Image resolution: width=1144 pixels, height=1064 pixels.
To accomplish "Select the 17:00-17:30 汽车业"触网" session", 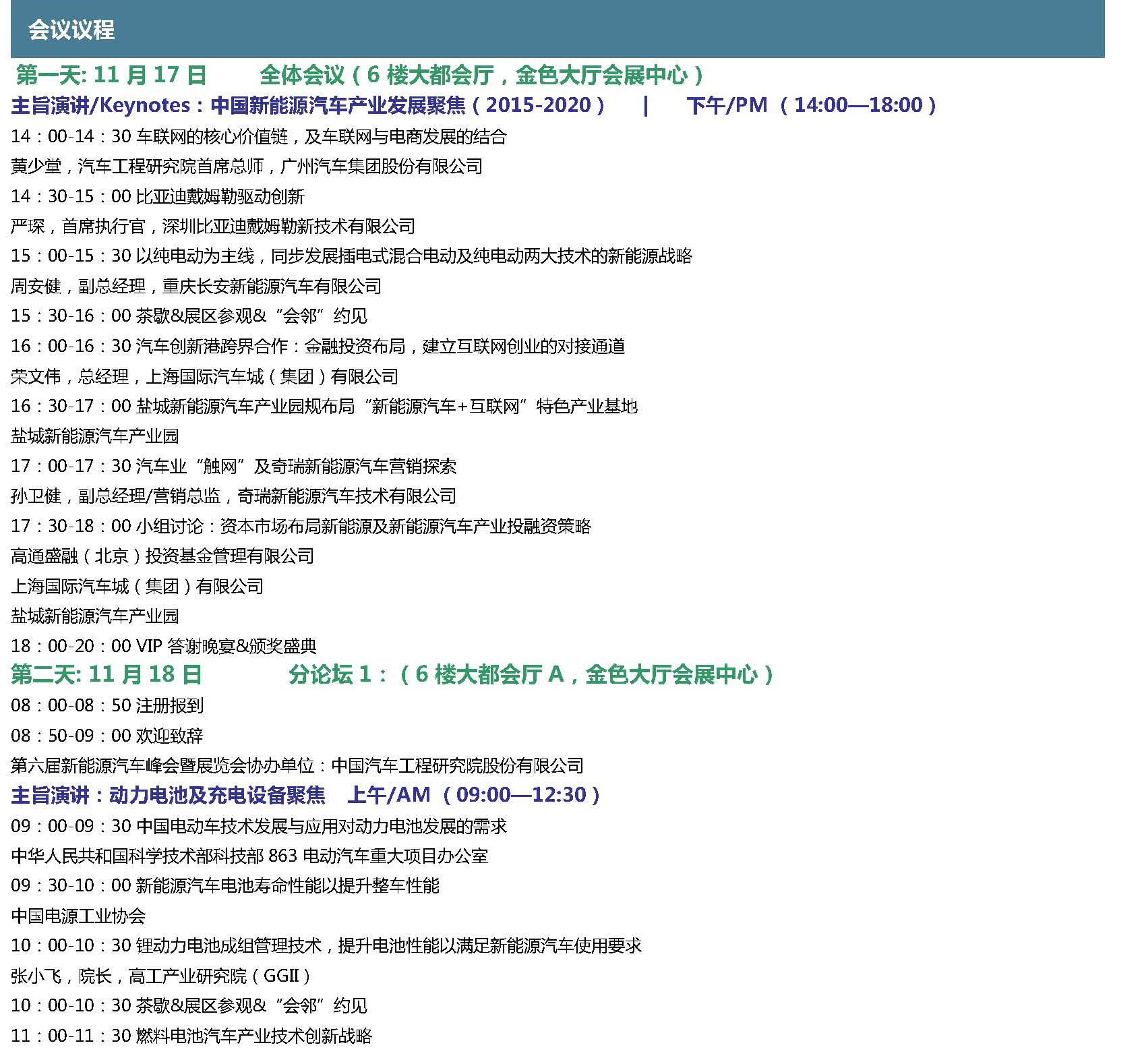I will [233, 466].
